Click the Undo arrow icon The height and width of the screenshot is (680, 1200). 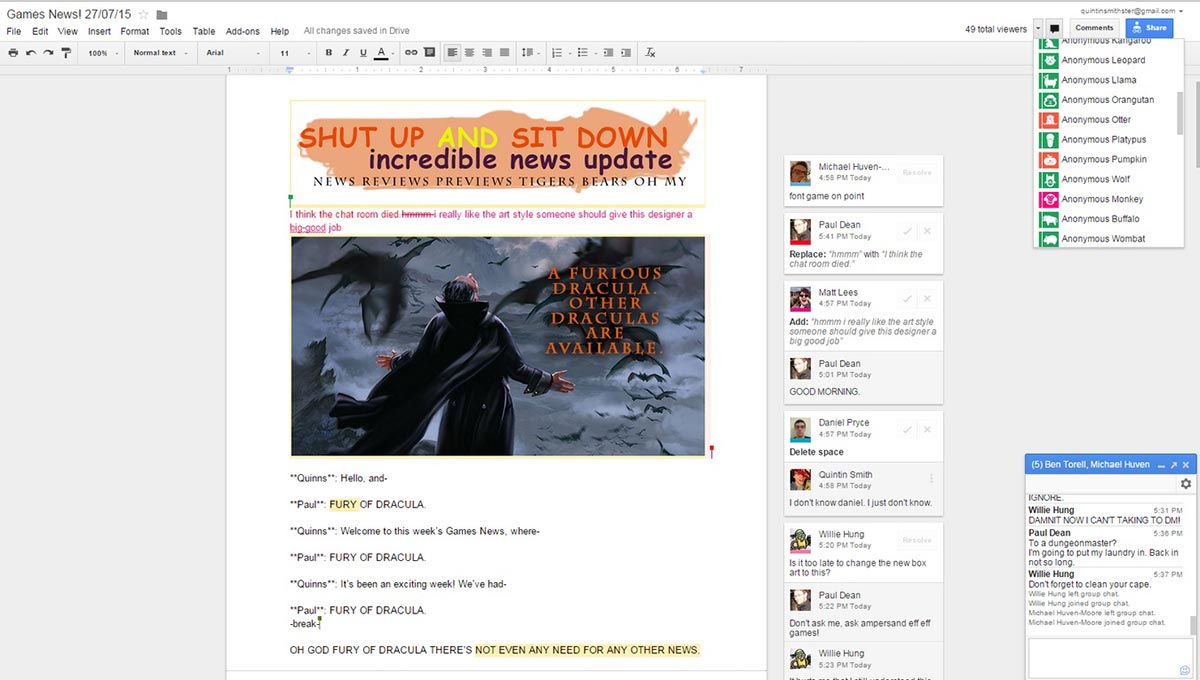[31, 53]
